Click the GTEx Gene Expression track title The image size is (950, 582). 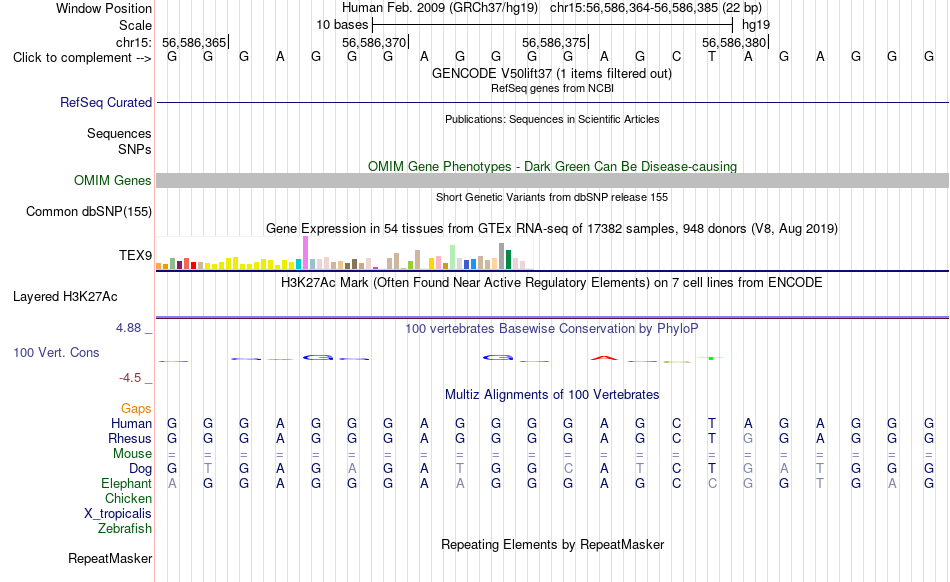552,228
